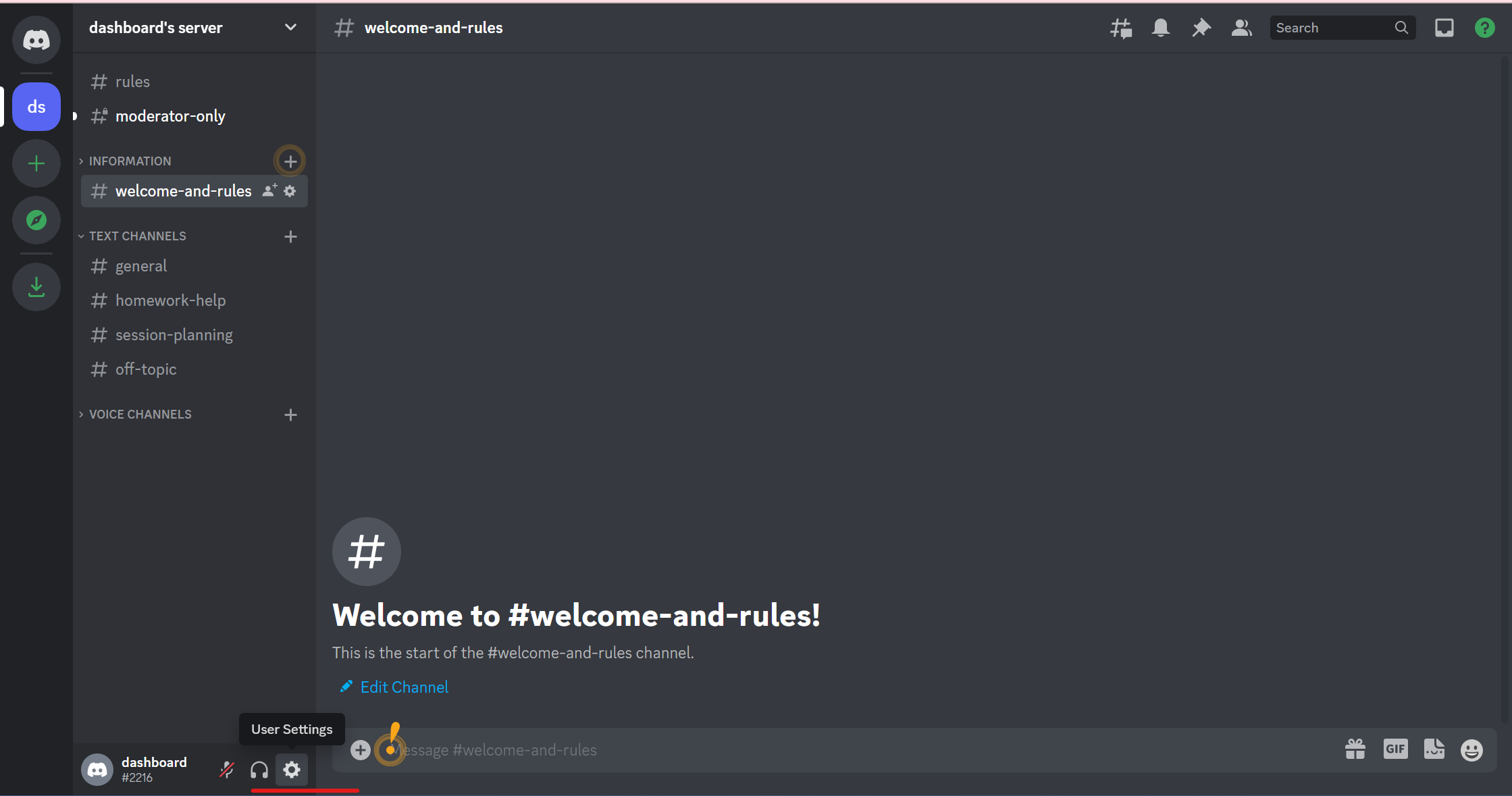This screenshot has width=1512, height=796.
Task: Add new TEXT CHANNELS plus button
Action: coord(291,236)
